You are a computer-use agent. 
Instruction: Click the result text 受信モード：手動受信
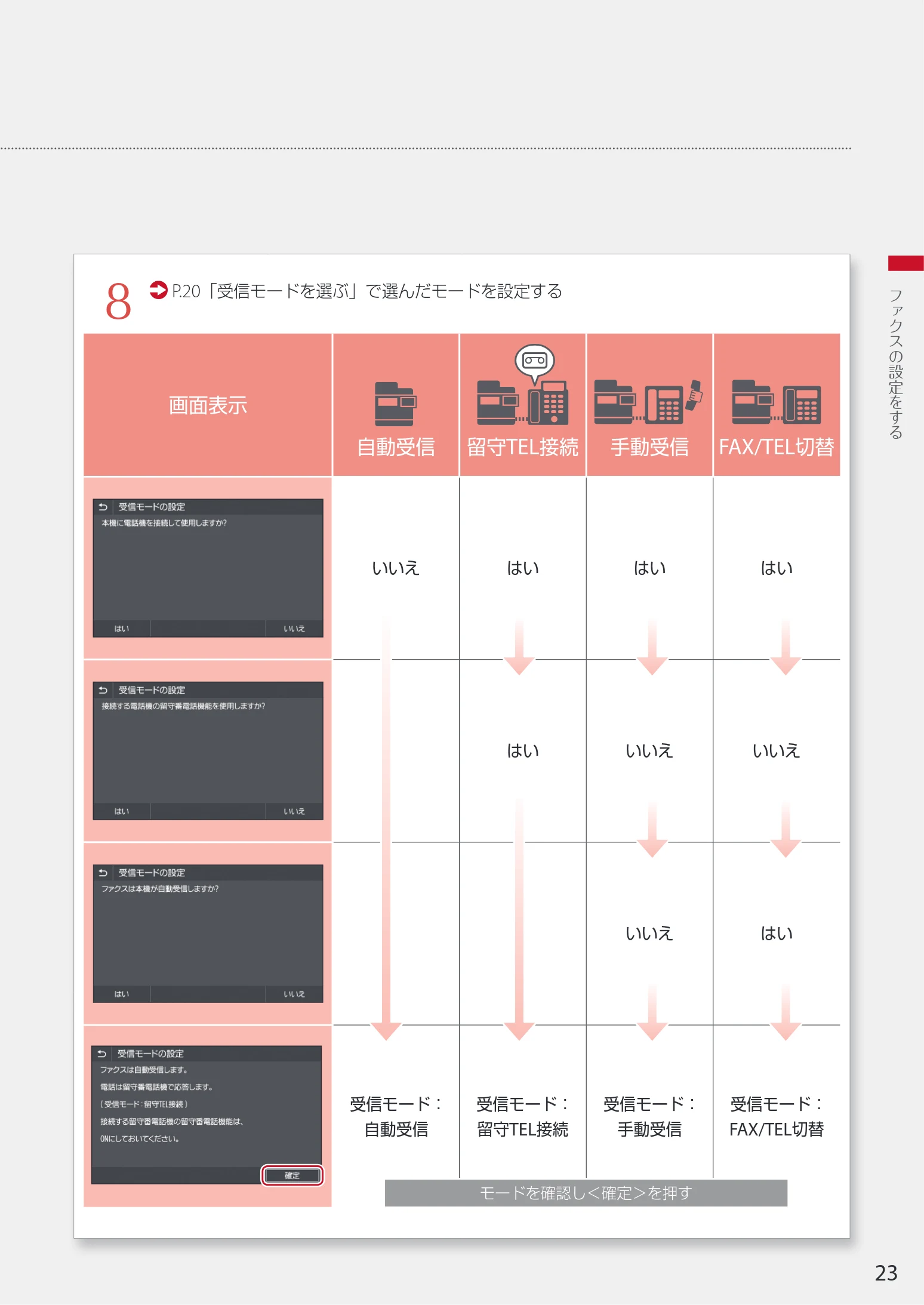[649, 1116]
